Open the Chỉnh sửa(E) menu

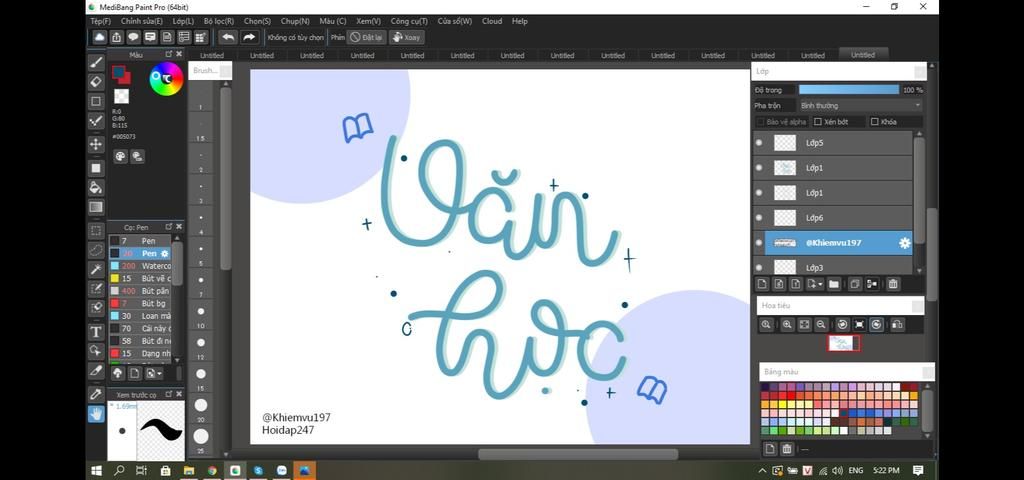(142, 21)
